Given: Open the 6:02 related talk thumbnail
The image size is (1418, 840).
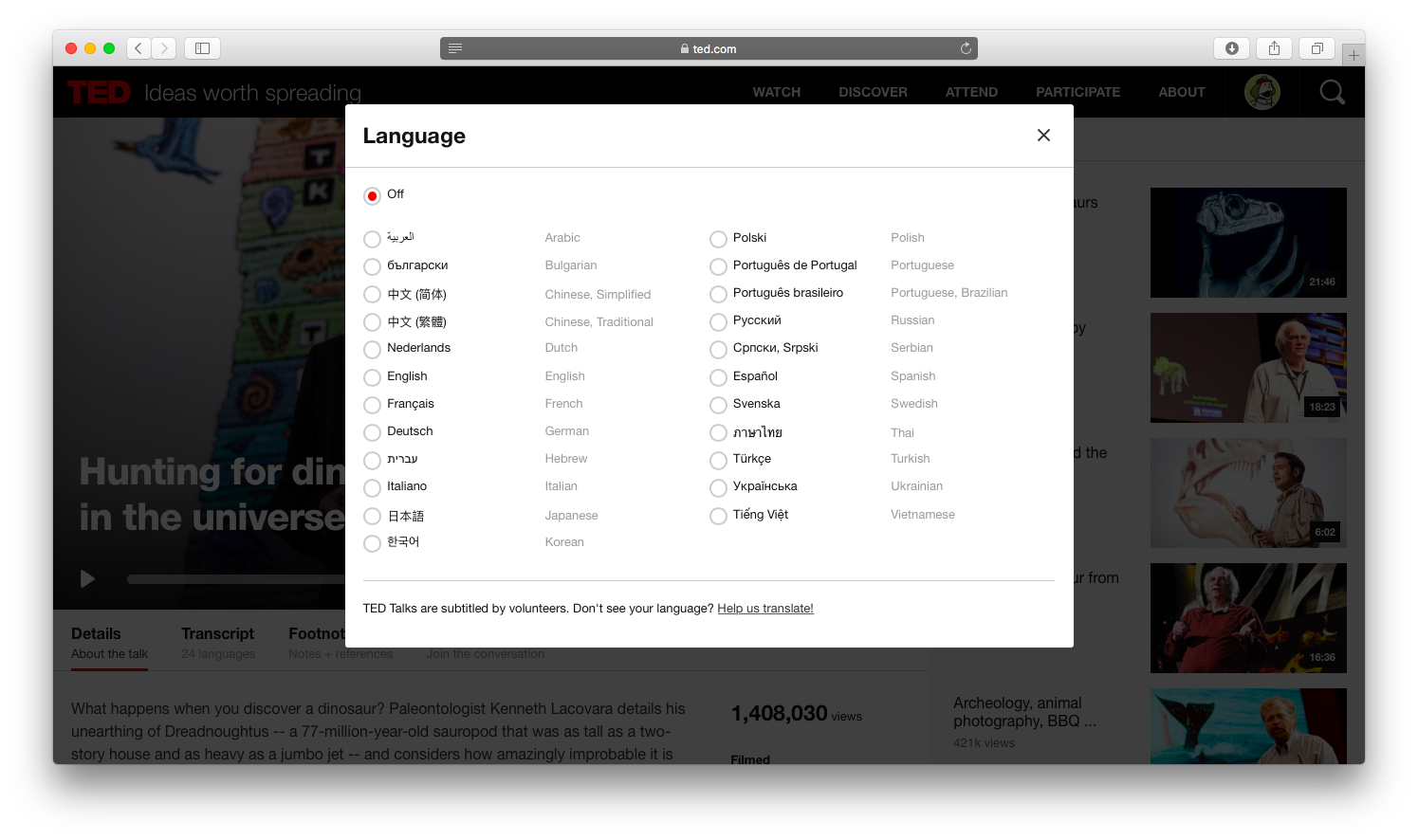Looking at the screenshot, I should [x=1248, y=493].
